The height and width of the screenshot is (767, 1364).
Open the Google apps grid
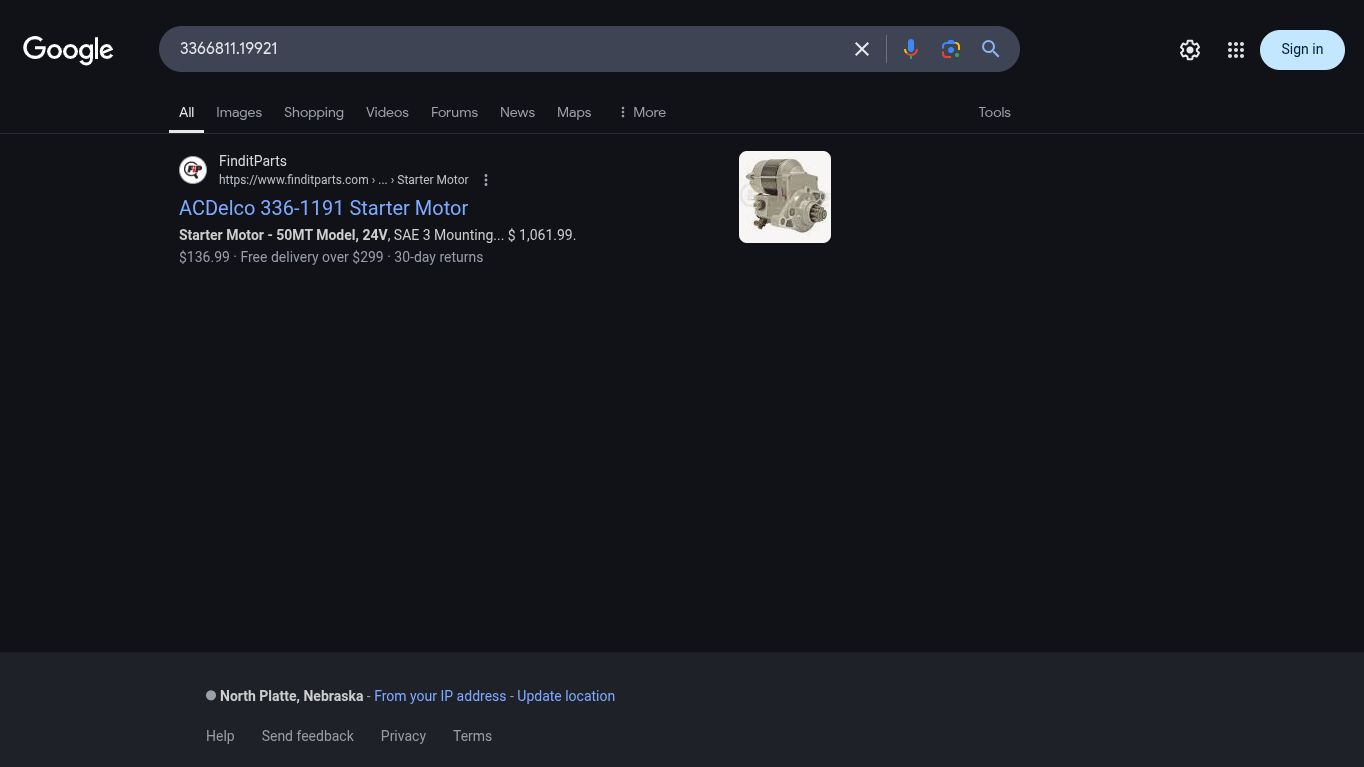coord(1235,50)
